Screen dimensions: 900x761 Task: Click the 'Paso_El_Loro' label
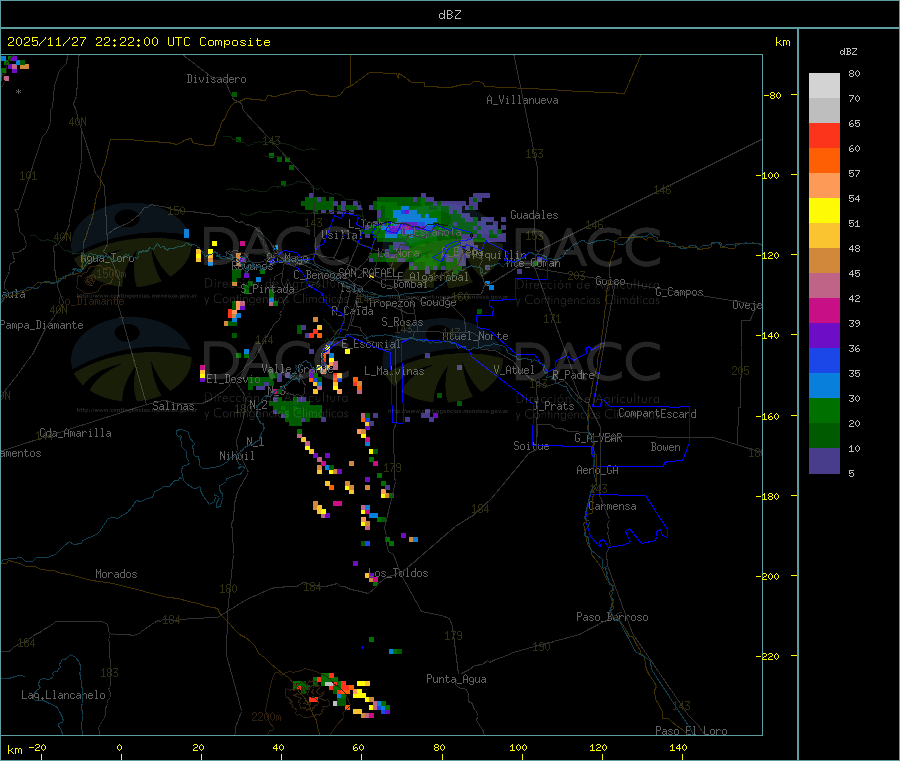click(x=691, y=731)
